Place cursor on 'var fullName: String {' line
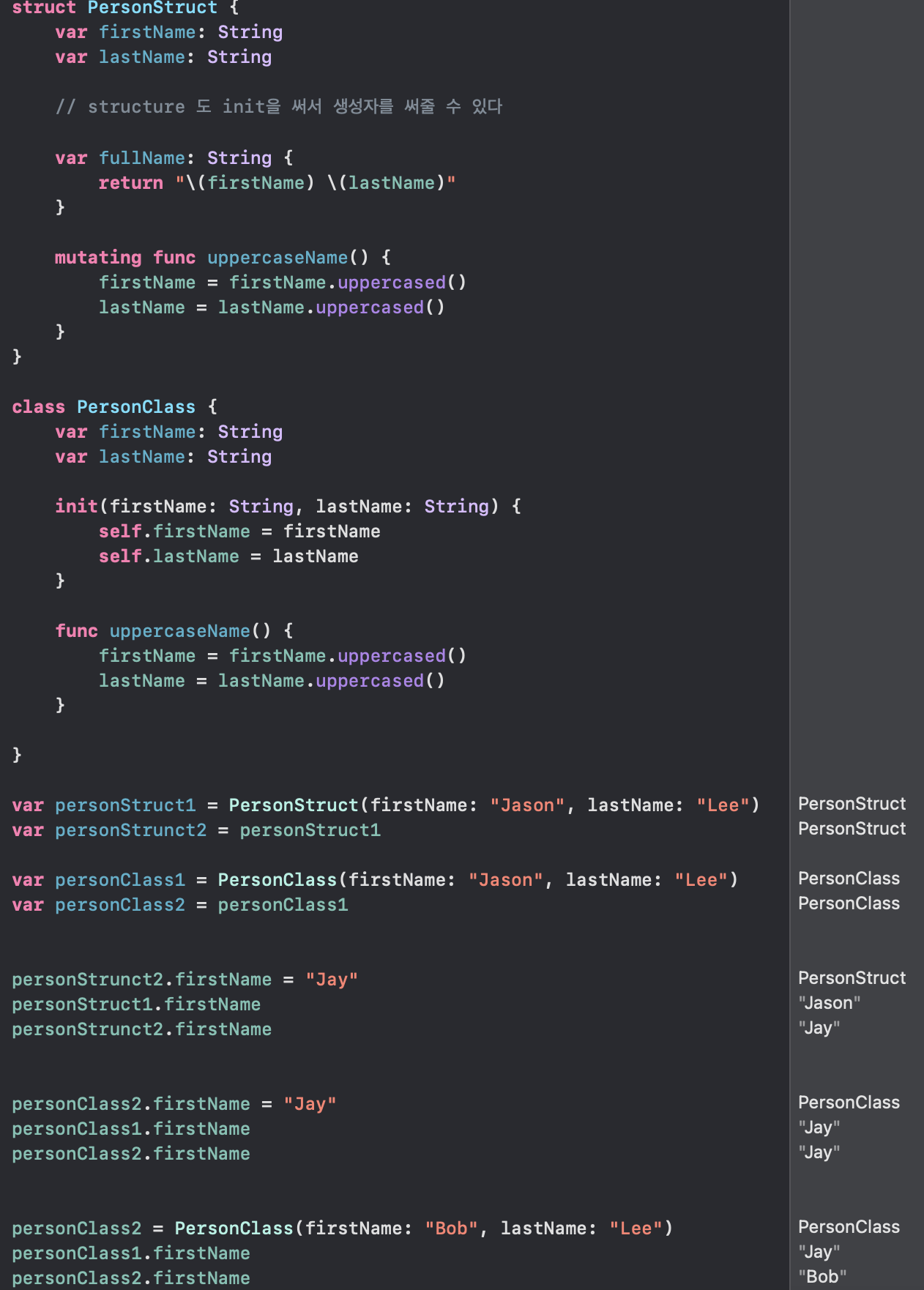 174,158
